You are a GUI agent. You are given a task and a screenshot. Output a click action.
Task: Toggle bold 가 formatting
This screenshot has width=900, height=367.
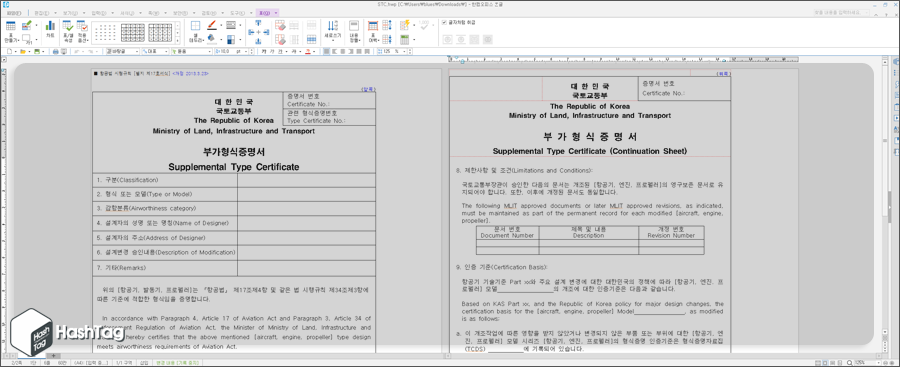click(263, 52)
